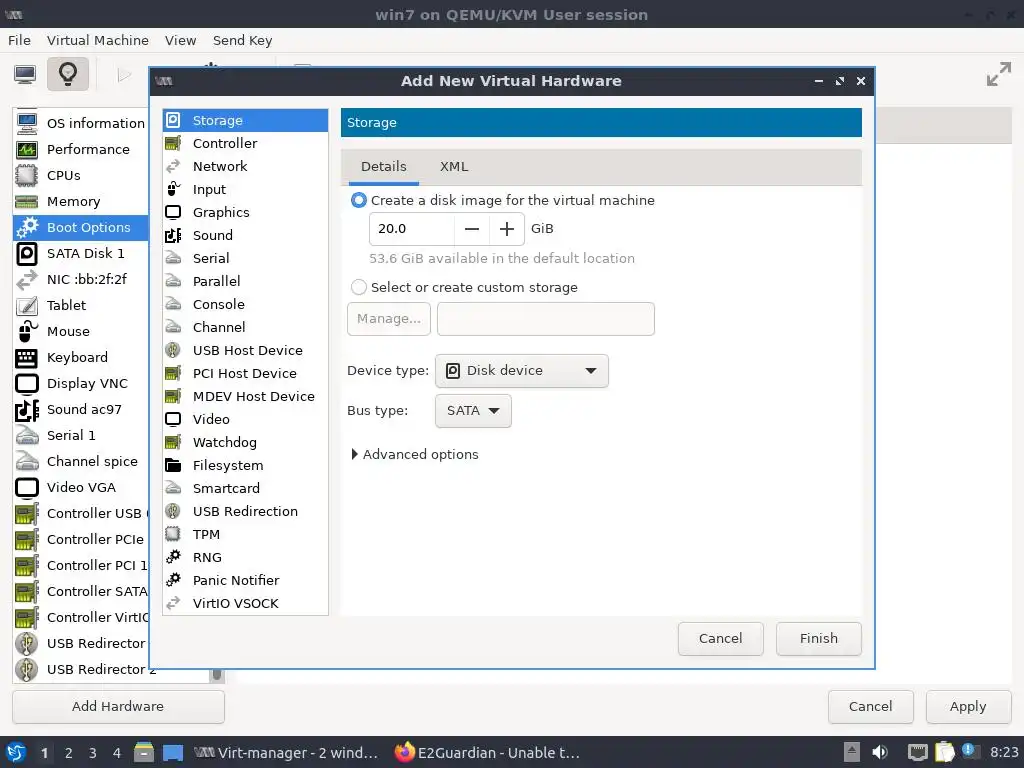The image size is (1024, 768).
Task: Select the Graphics hardware icon
Action: [x=173, y=212]
